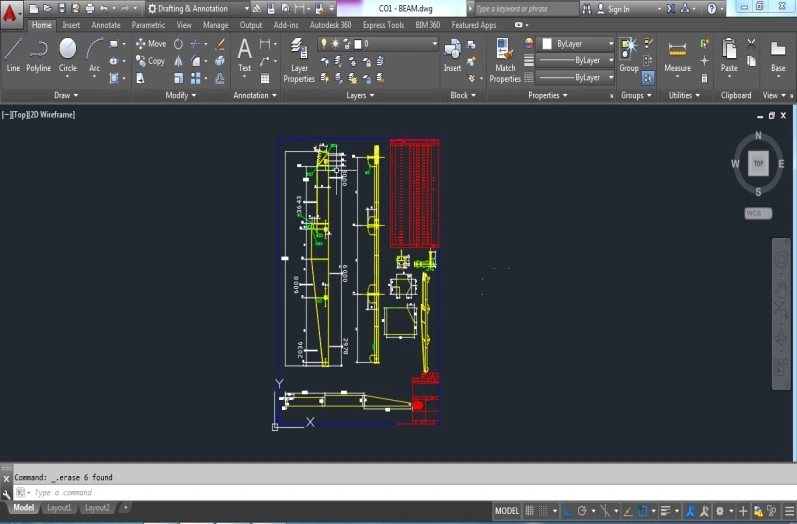Open the Manage ribbon tab
Image resolution: width=797 pixels, height=524 pixels.
click(x=216, y=25)
